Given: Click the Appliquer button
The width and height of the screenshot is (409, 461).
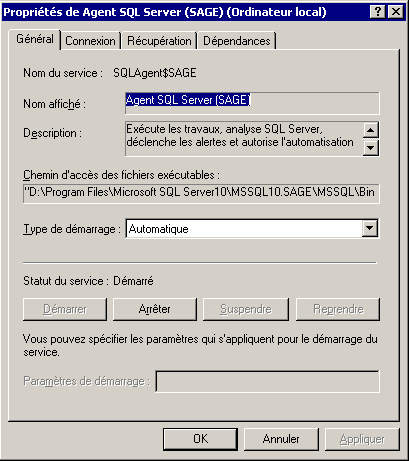Looking at the screenshot, I should pos(362,439).
